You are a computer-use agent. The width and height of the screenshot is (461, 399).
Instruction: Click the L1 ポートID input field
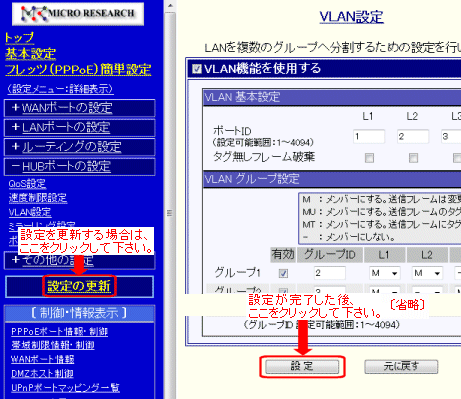coord(369,136)
